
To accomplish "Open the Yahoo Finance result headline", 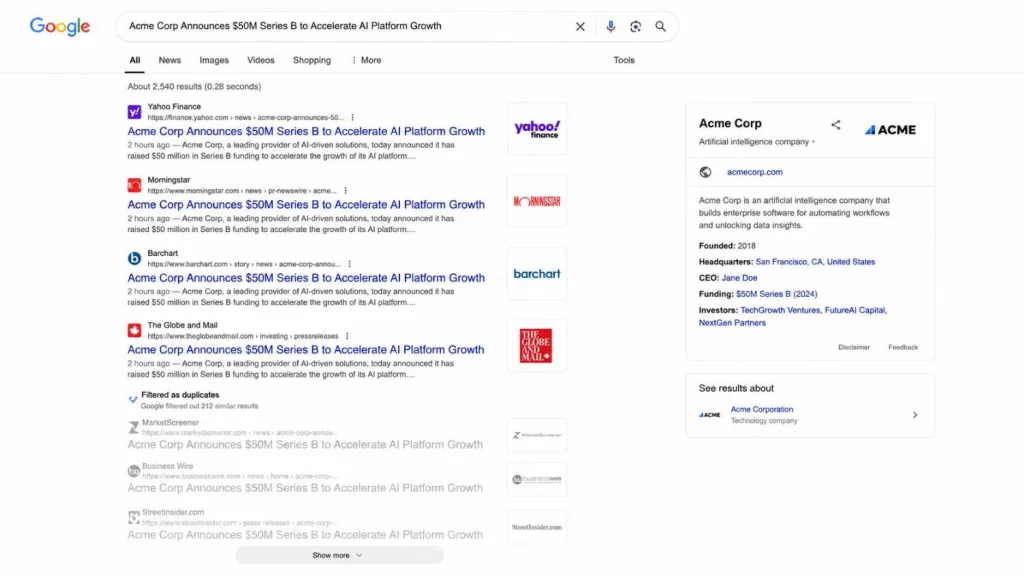I will 306,131.
